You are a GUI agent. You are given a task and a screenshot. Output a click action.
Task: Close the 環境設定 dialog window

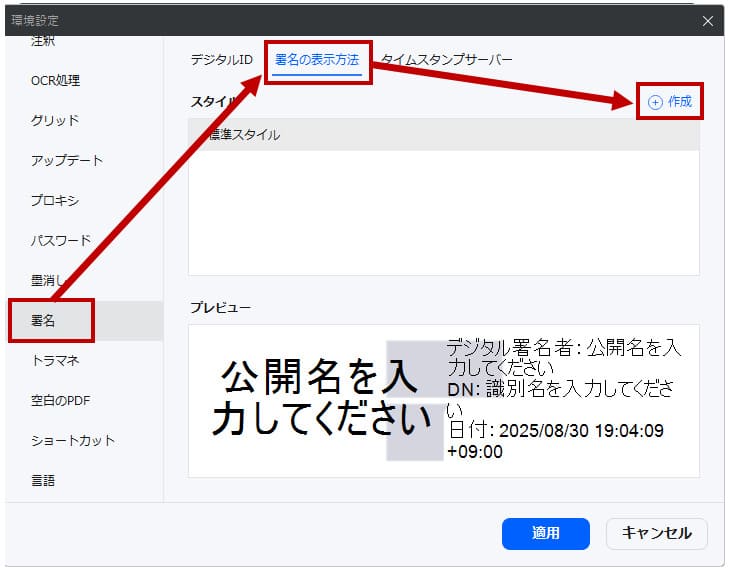(x=707, y=20)
